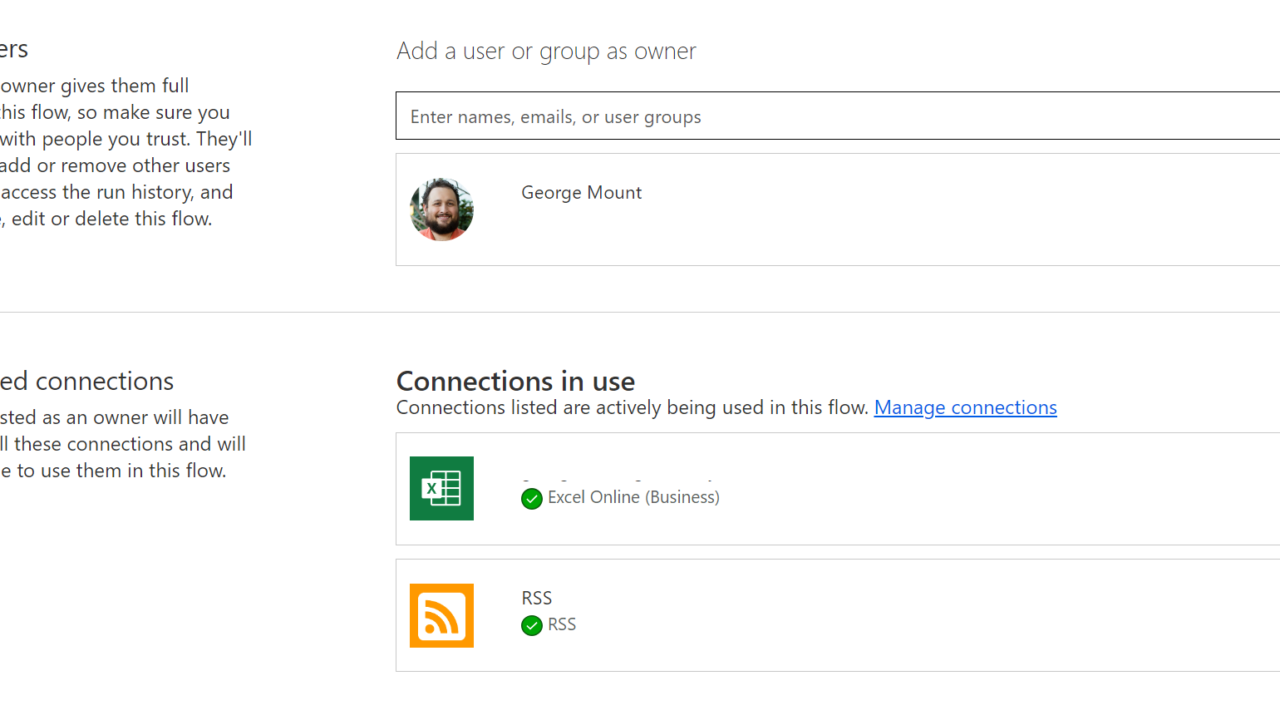Click the Connections in use heading
Image resolution: width=1280 pixels, height=720 pixels.
pos(515,381)
